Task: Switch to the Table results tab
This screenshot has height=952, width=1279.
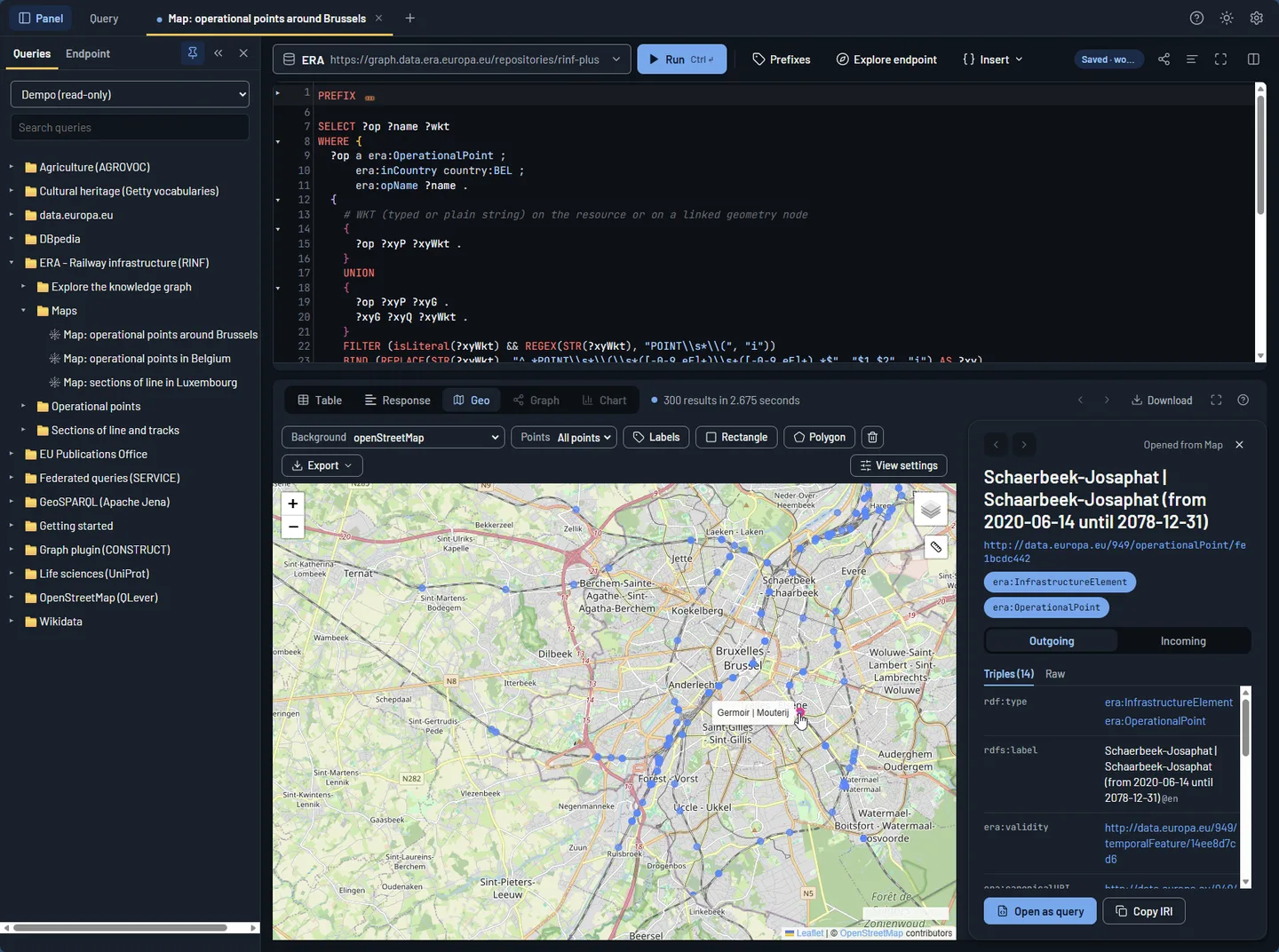Action: 320,401
